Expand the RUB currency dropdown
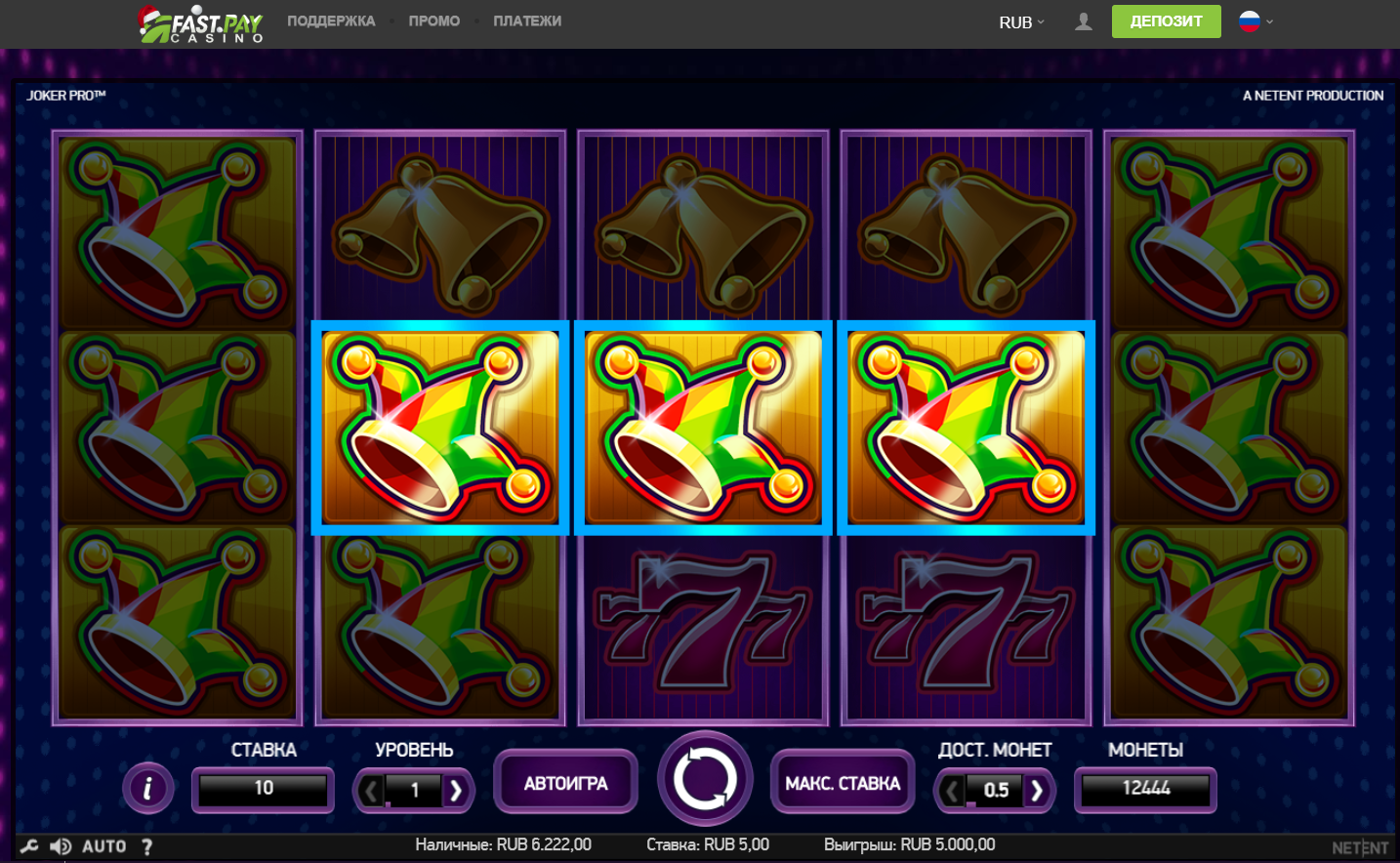This screenshot has height=863, width=1400. pyautogui.click(x=1021, y=21)
